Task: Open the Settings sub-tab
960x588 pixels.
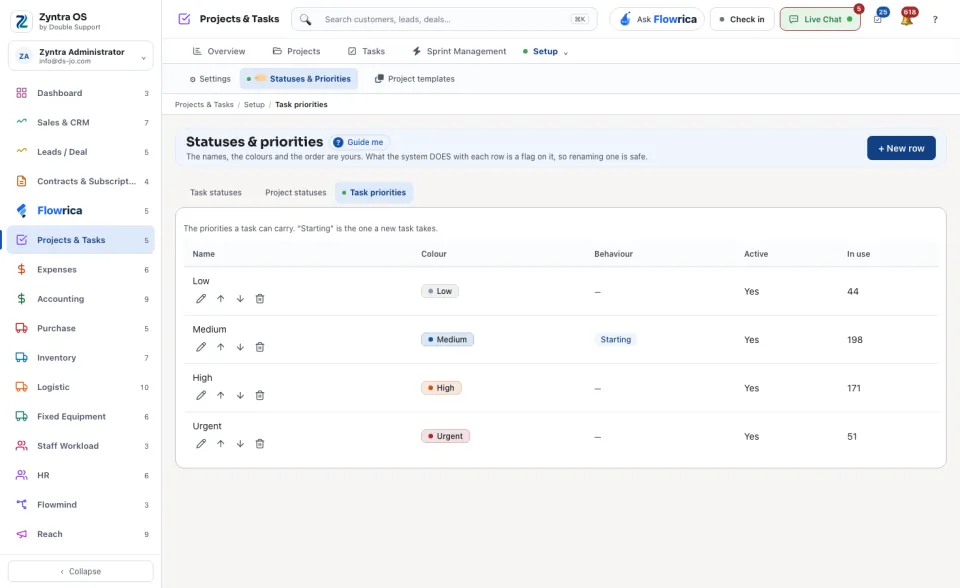Action: coord(210,79)
